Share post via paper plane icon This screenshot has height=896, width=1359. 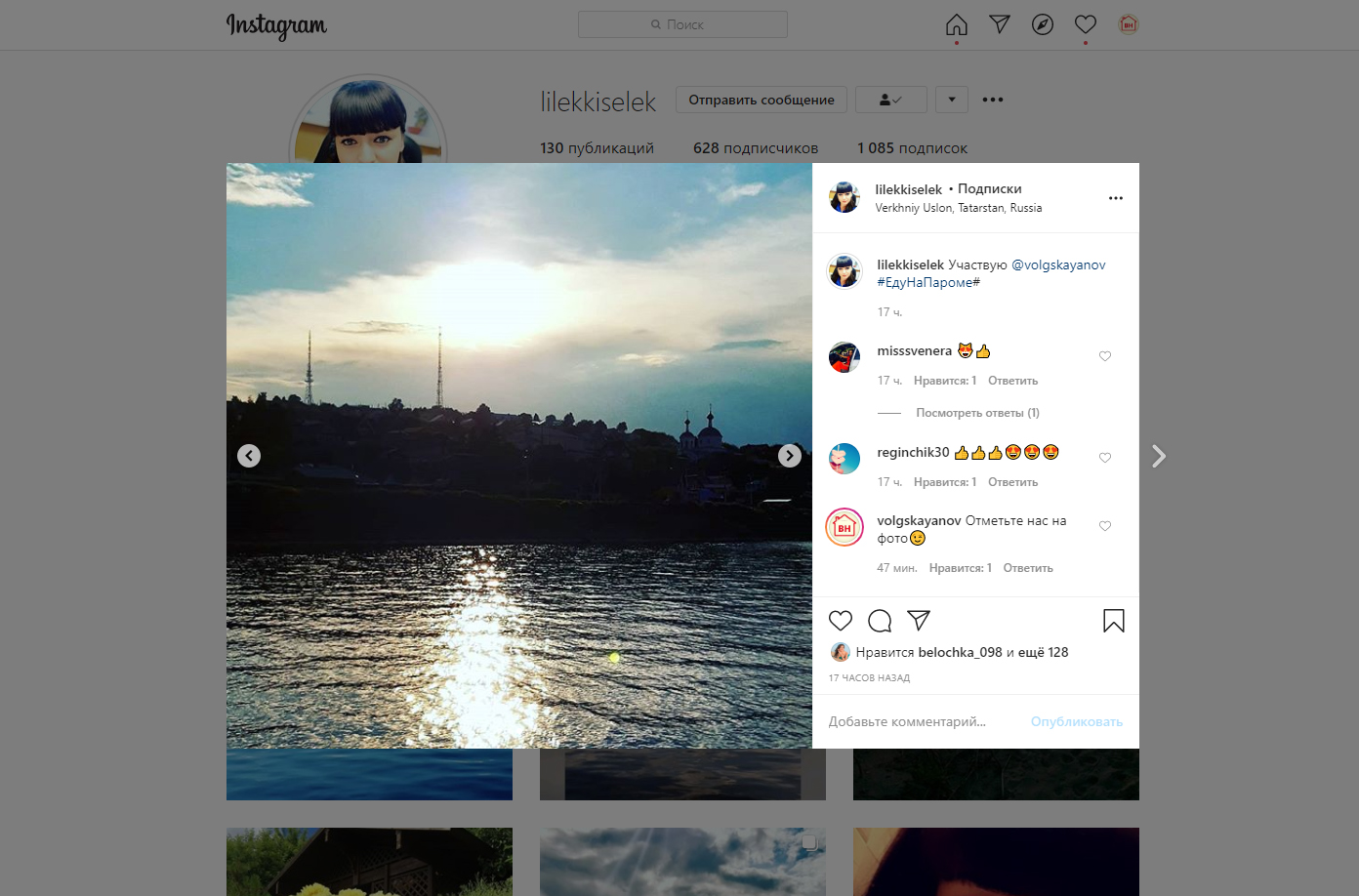tap(919, 621)
